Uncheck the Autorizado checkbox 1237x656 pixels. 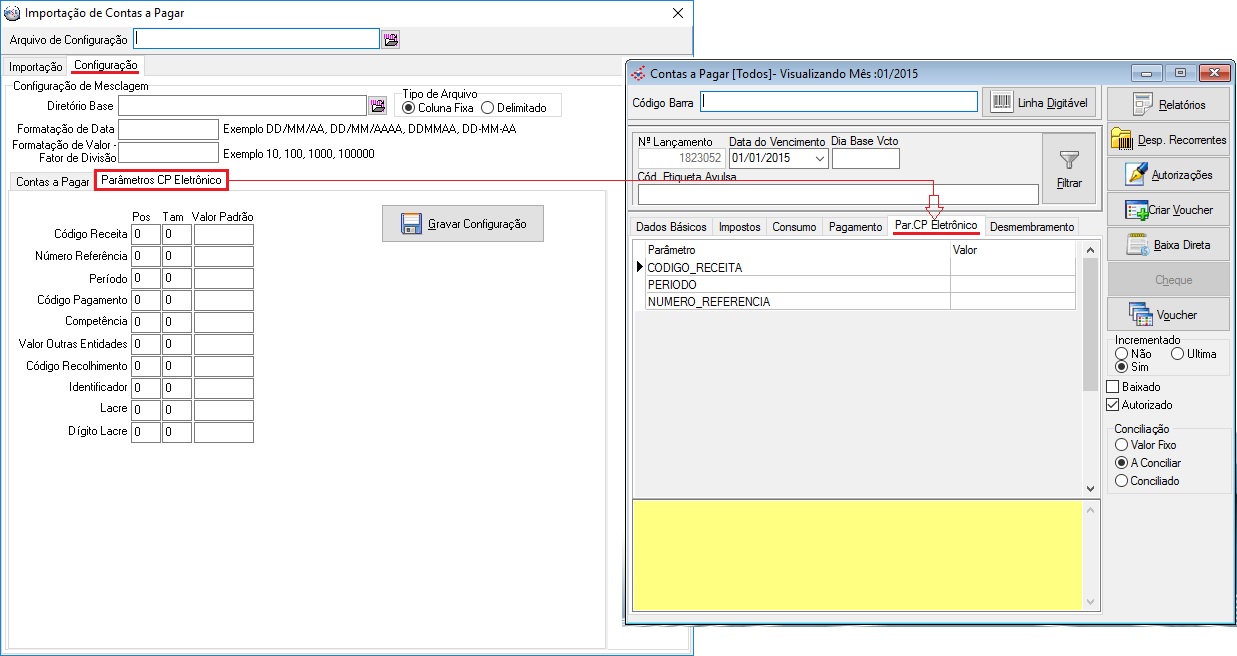1113,405
